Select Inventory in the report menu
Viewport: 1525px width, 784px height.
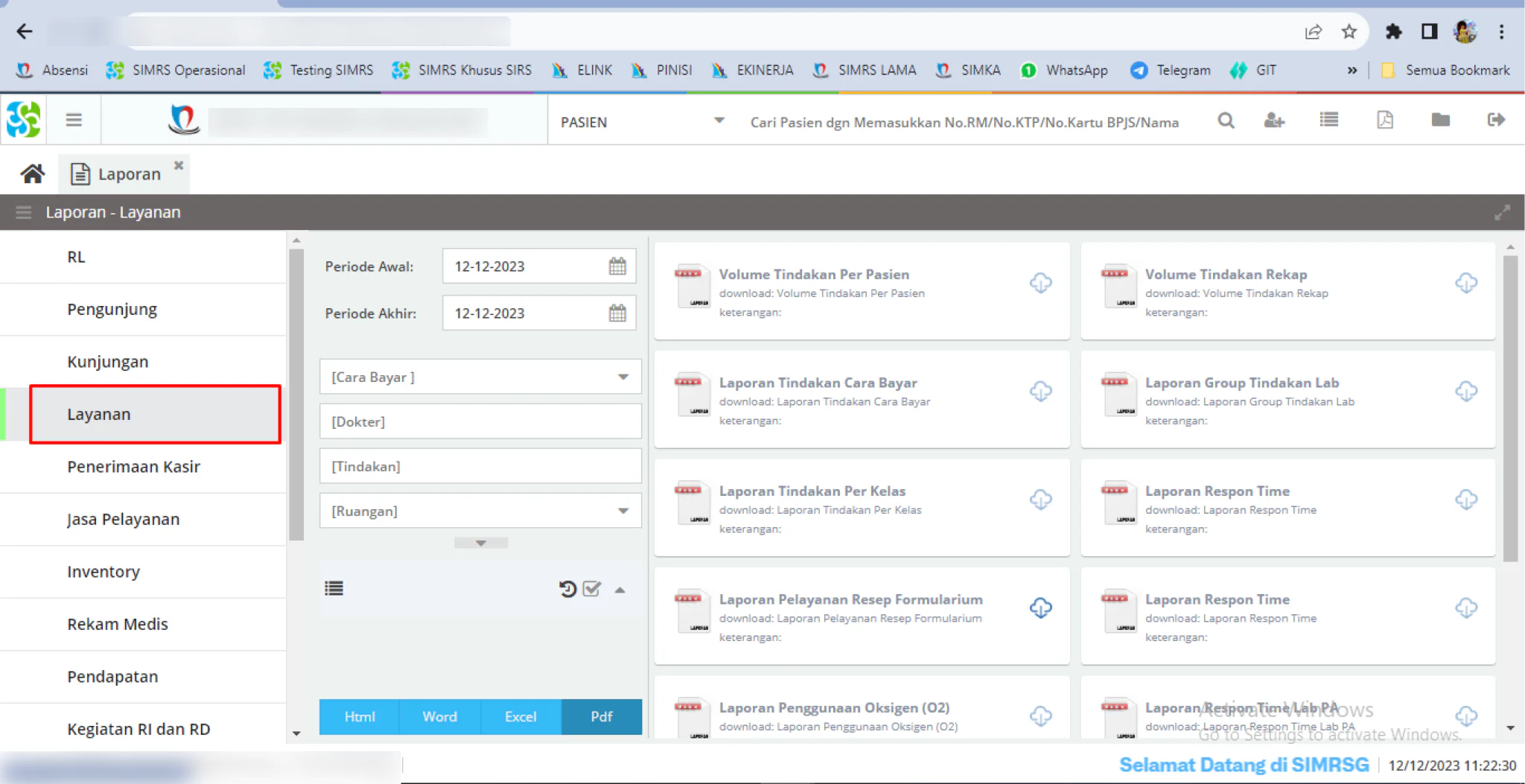click(x=143, y=571)
